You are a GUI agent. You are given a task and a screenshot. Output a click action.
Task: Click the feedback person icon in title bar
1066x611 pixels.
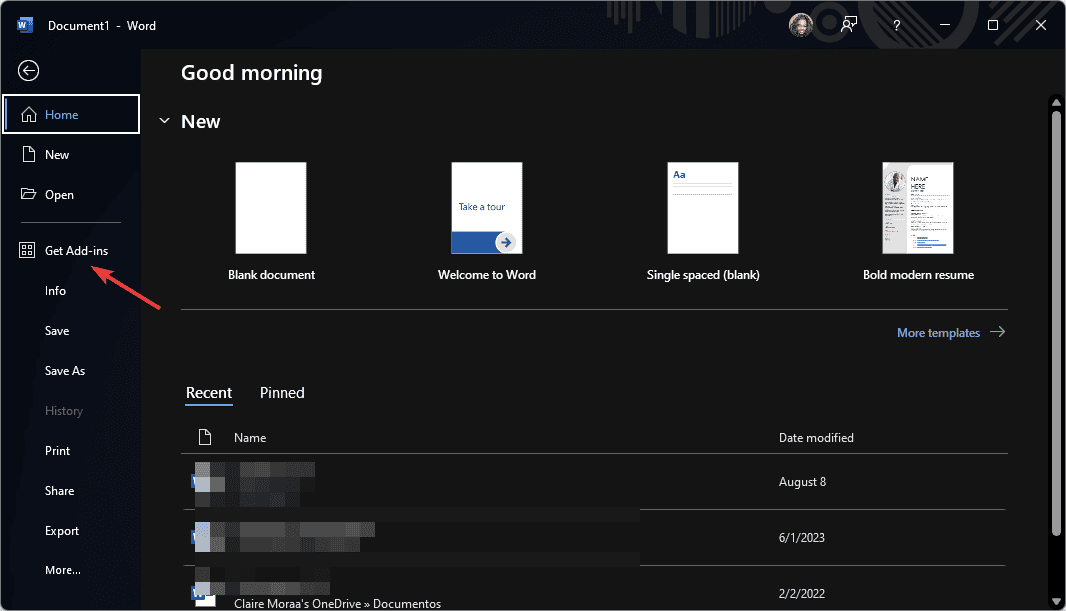coord(848,25)
